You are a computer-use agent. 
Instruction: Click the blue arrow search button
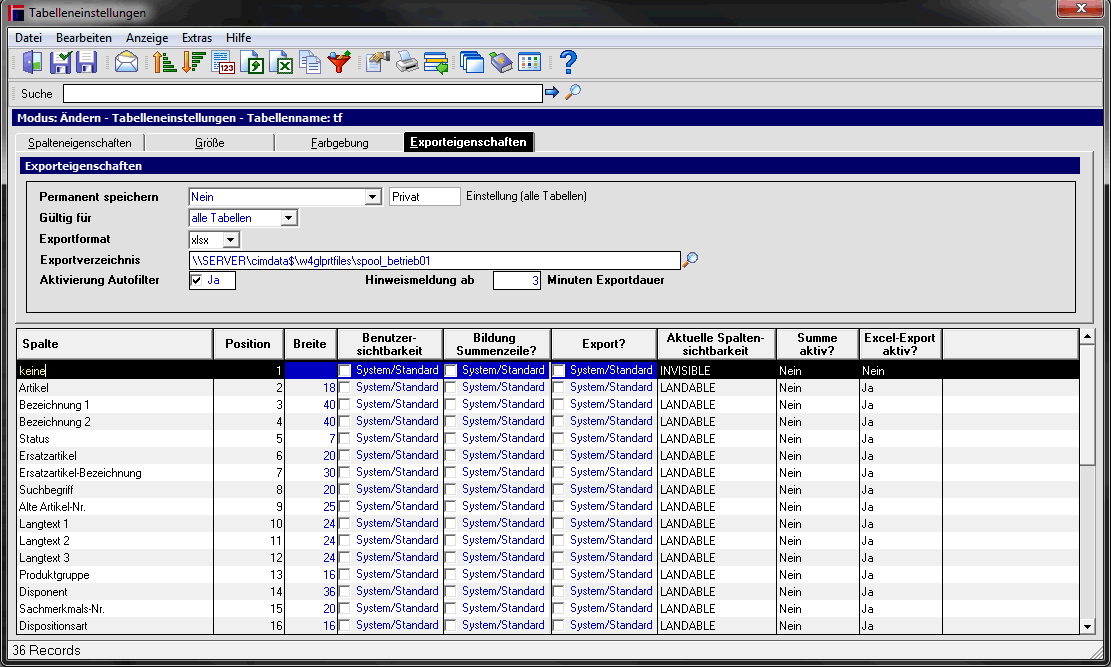(552, 92)
